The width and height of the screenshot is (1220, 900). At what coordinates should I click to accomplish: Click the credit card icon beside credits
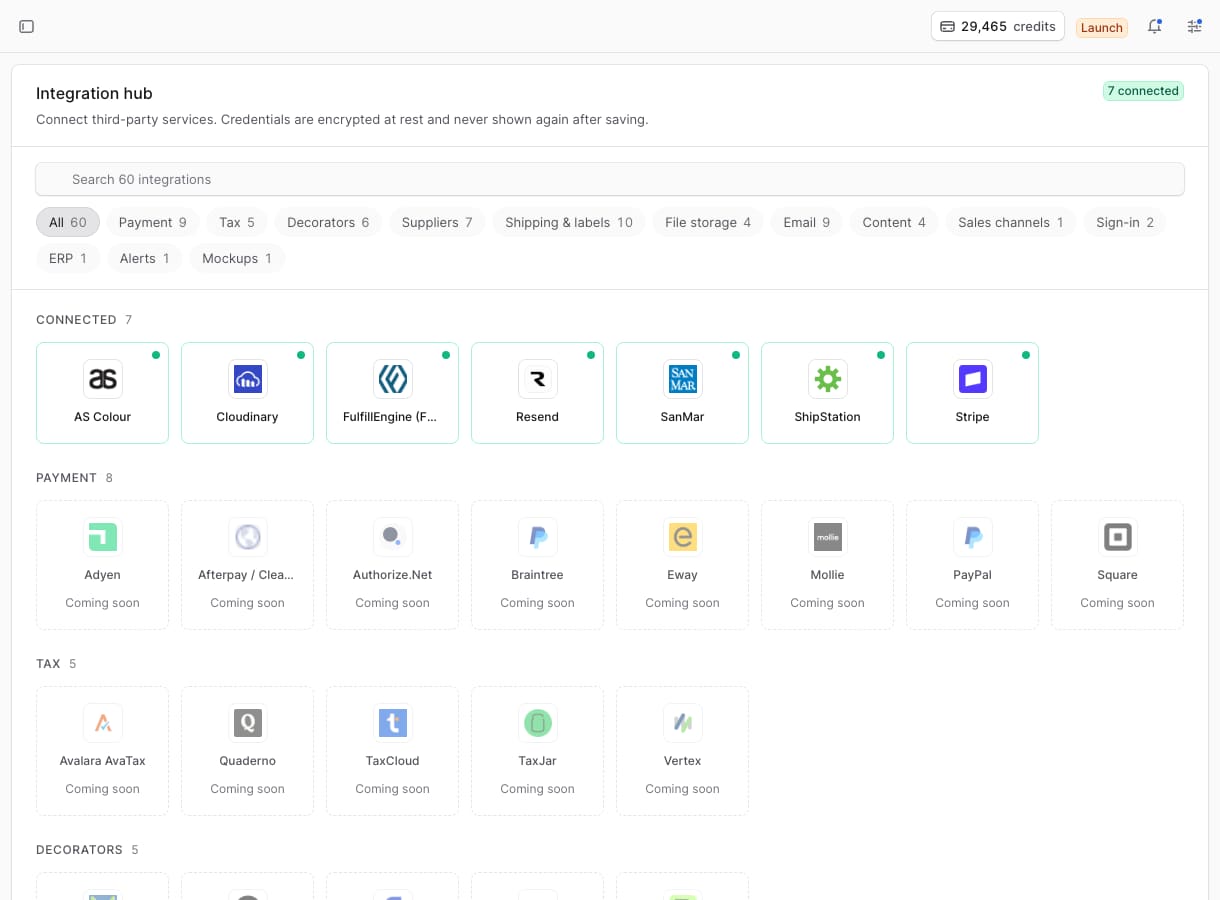click(x=947, y=26)
